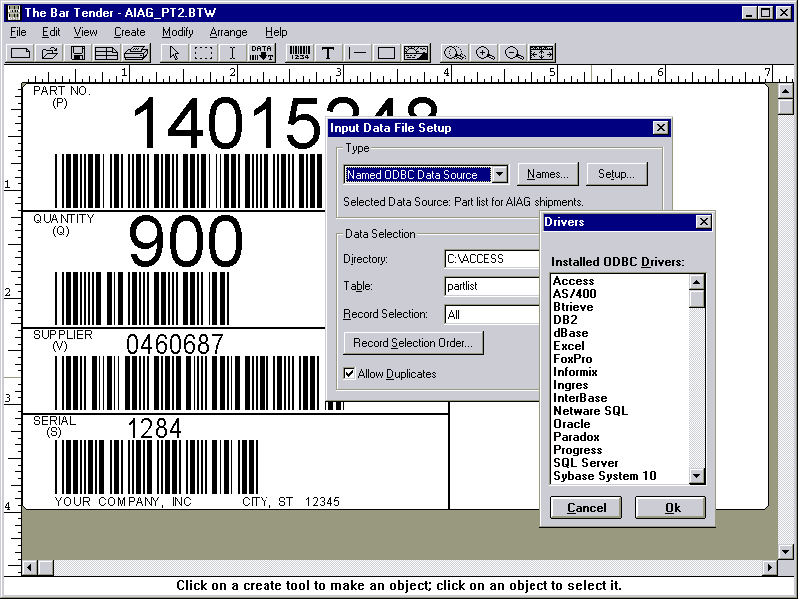Click Cancel in the Drivers dialog
This screenshot has width=798, height=599.
[586, 507]
